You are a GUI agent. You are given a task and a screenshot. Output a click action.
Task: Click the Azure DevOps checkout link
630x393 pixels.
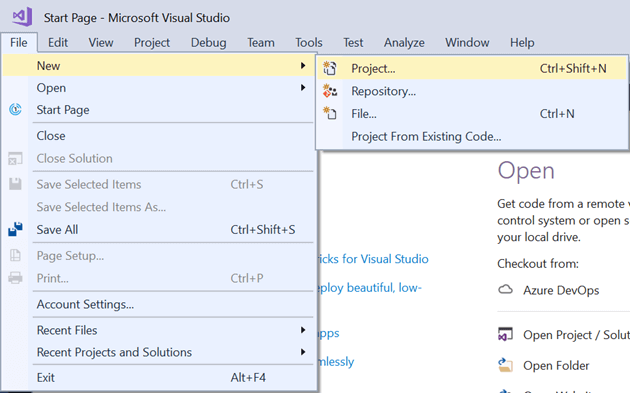click(x=561, y=290)
